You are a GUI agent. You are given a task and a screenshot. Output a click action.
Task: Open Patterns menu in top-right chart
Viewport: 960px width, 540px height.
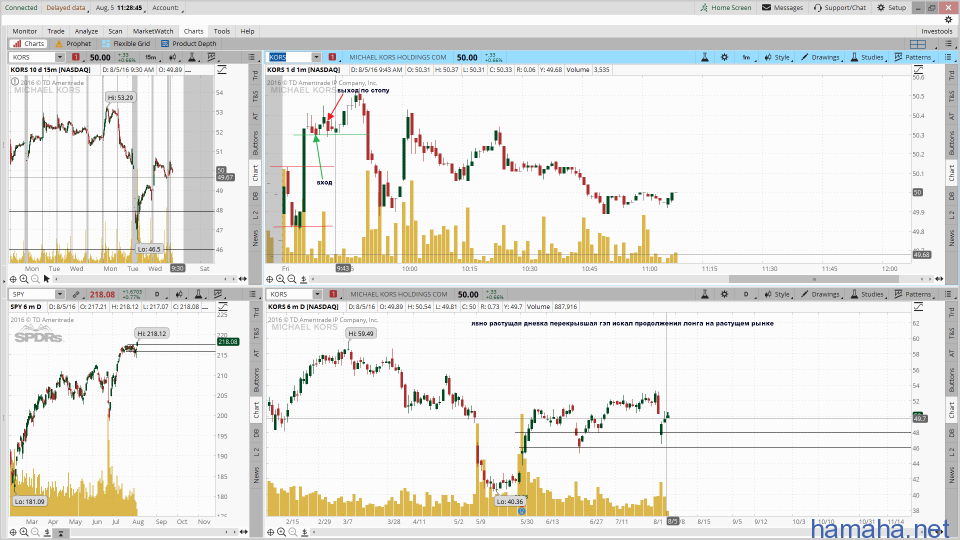(x=913, y=57)
